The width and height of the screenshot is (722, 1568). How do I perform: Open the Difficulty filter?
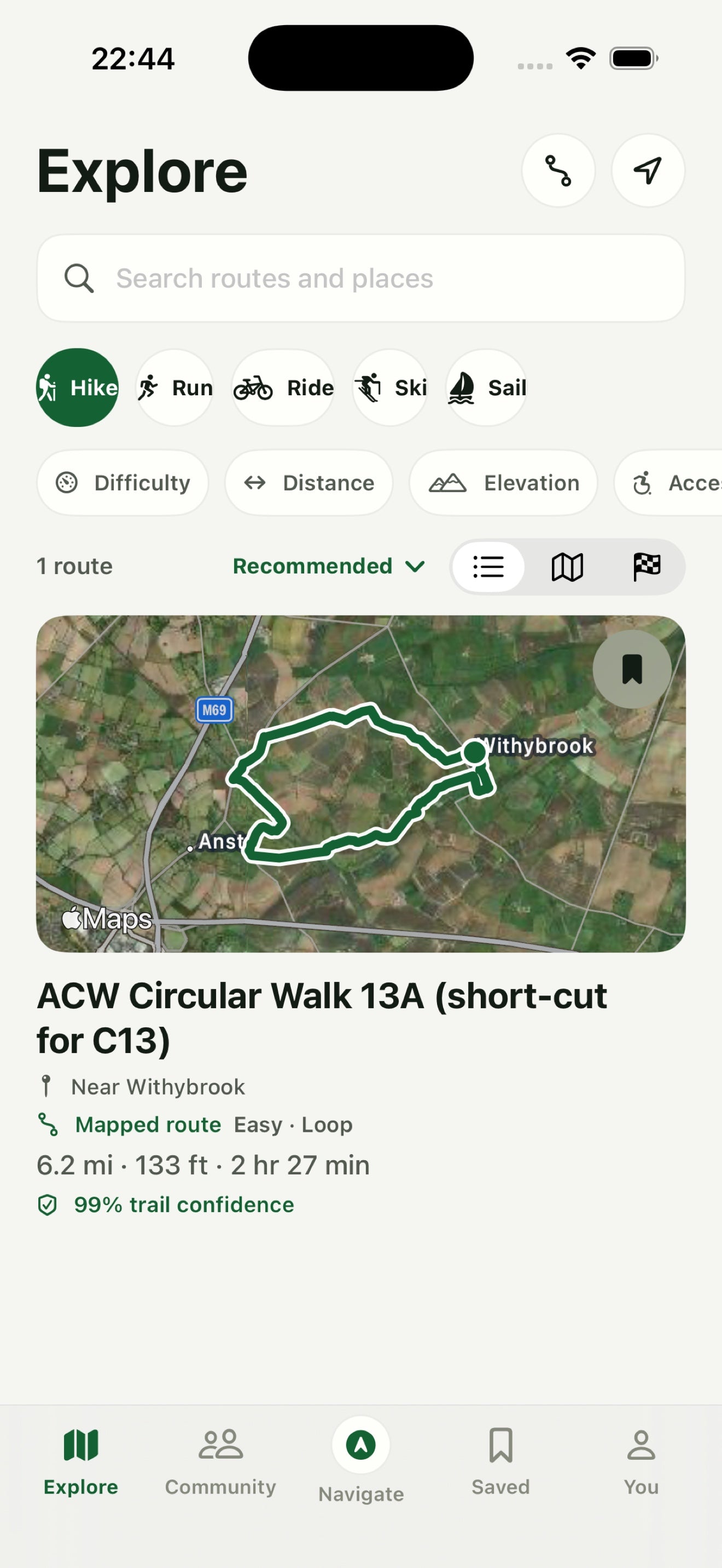point(123,483)
